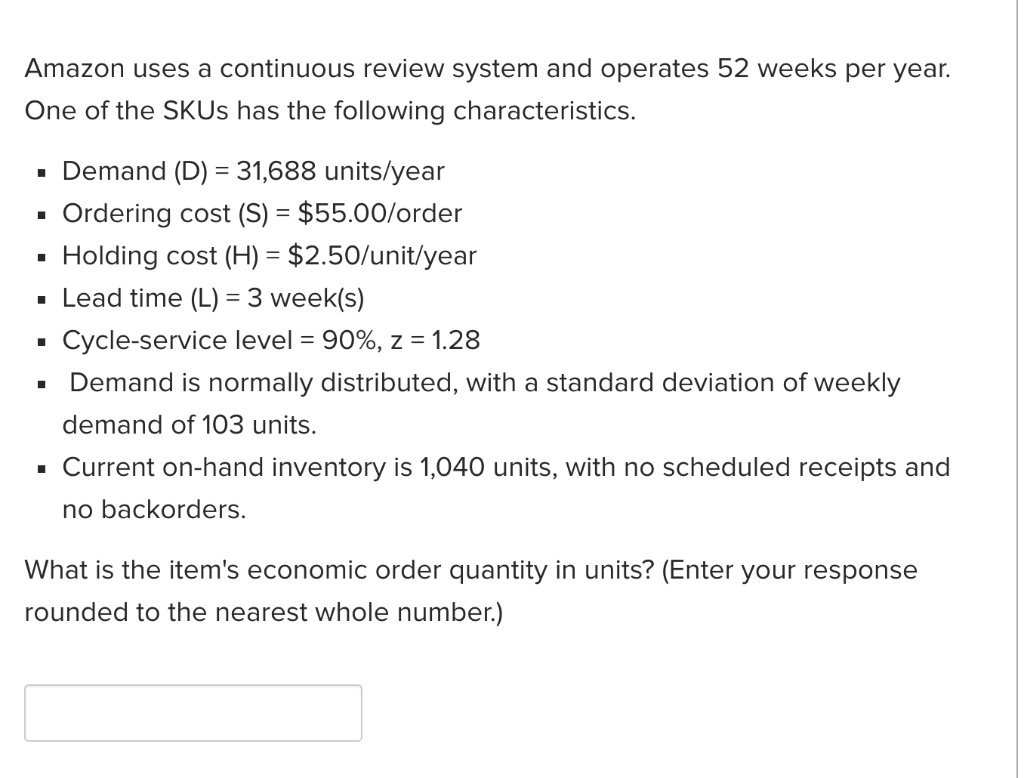
Task: Select the Demand (D) bullet line
Action: coord(254,171)
